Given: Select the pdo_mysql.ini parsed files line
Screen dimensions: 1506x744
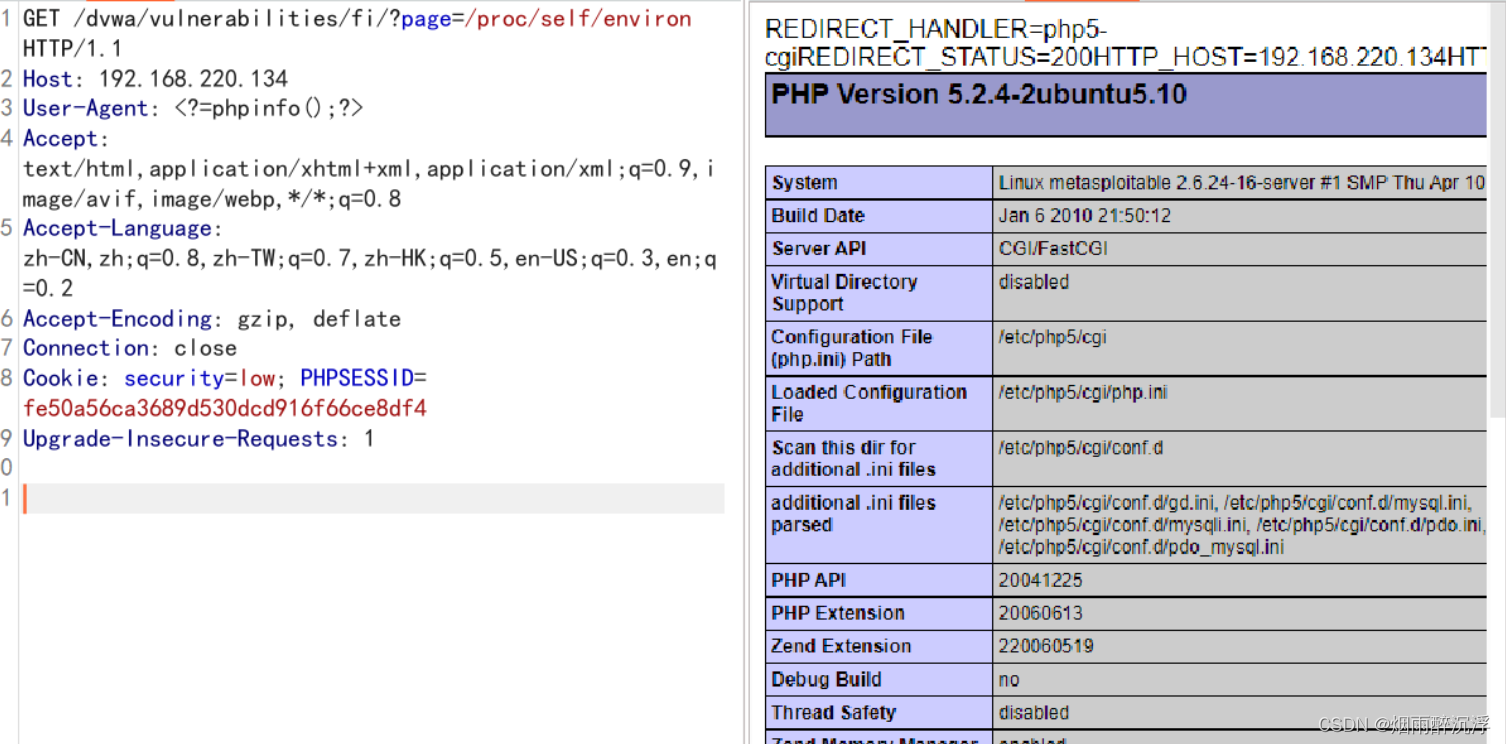Looking at the screenshot, I should pos(1140,547).
